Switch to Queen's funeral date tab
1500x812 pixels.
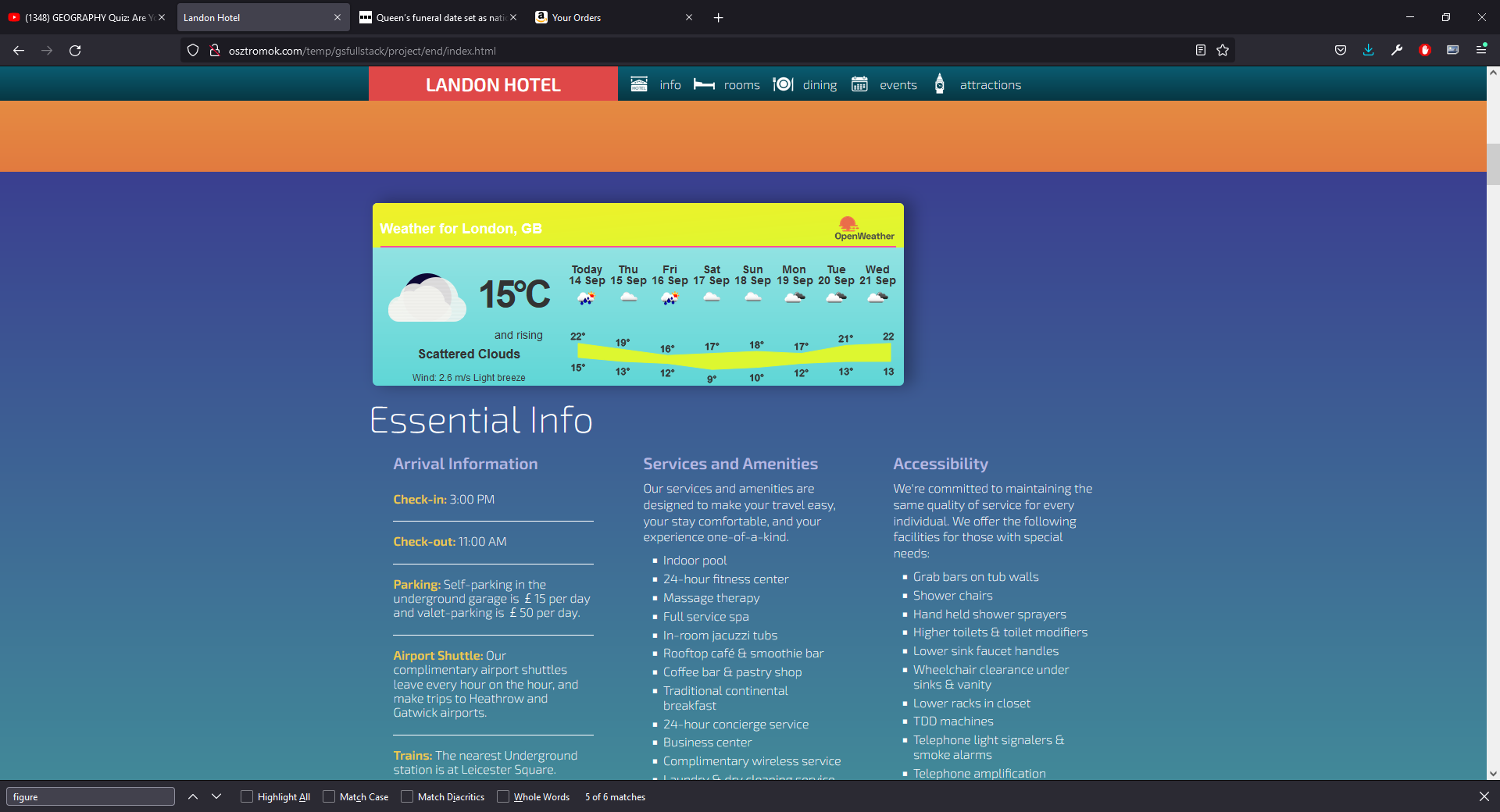(437, 17)
